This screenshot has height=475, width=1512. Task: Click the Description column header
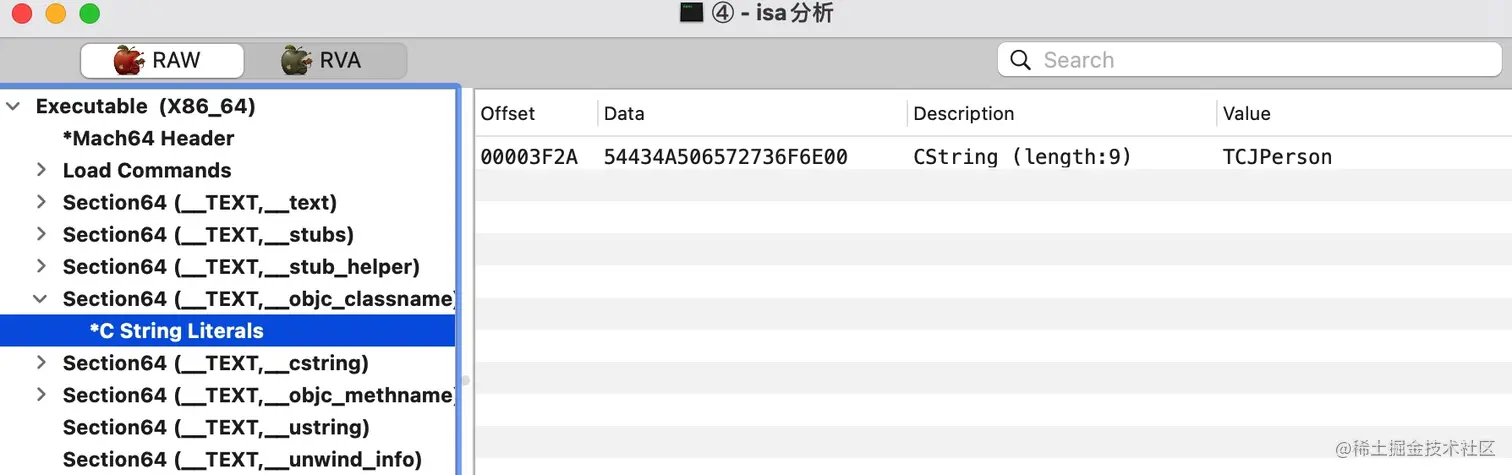click(963, 114)
